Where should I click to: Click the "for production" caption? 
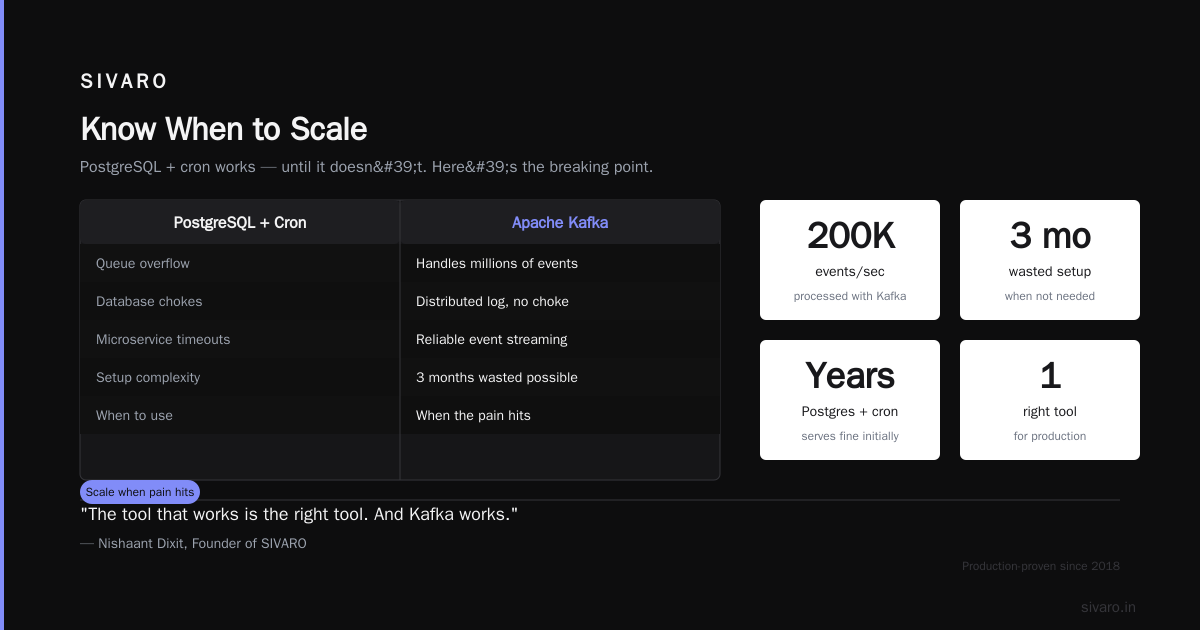[1050, 436]
